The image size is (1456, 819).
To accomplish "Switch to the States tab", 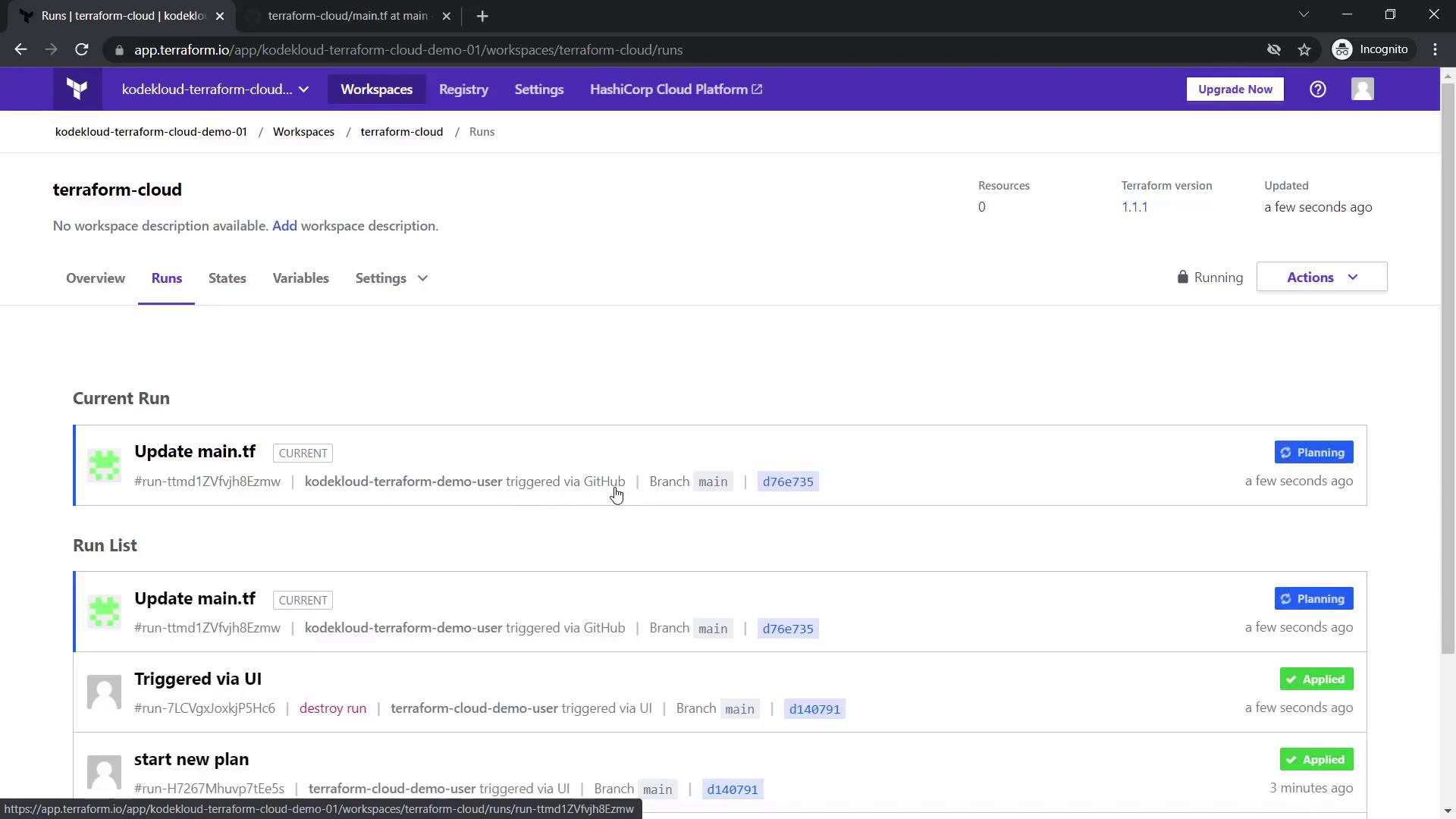I will point(227,278).
